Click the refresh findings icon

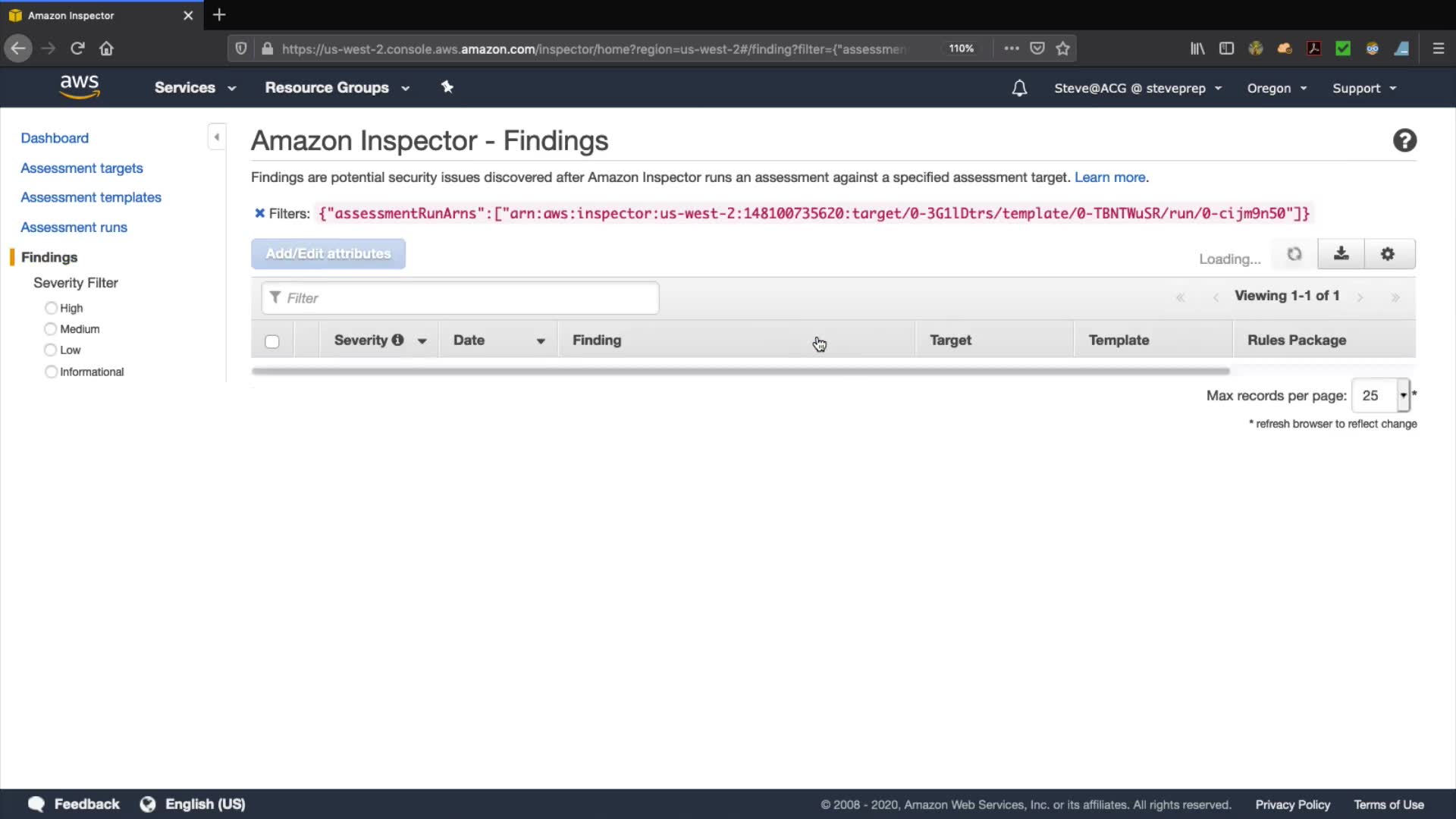pos(1294,254)
